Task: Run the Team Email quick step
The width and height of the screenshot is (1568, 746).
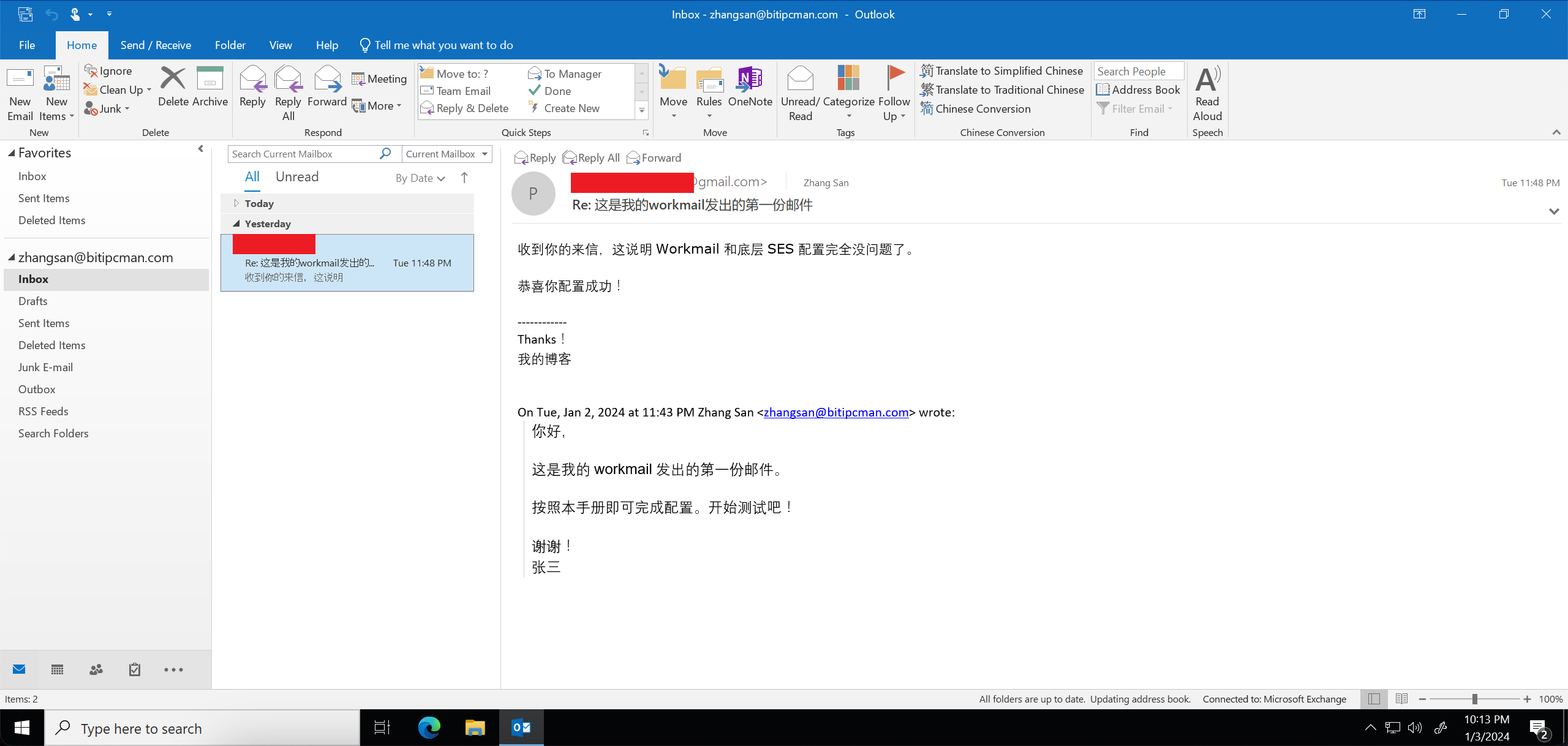Action: [456, 91]
